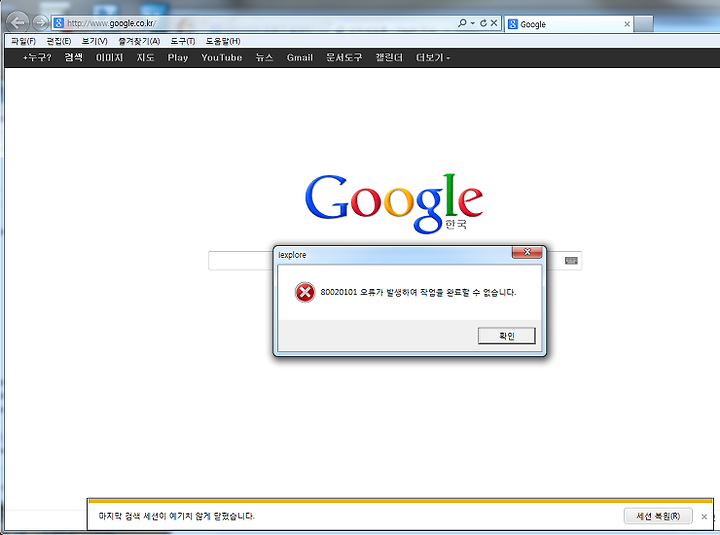Stop loading with the address bar X
This screenshot has width=720, height=535.
[494, 23]
